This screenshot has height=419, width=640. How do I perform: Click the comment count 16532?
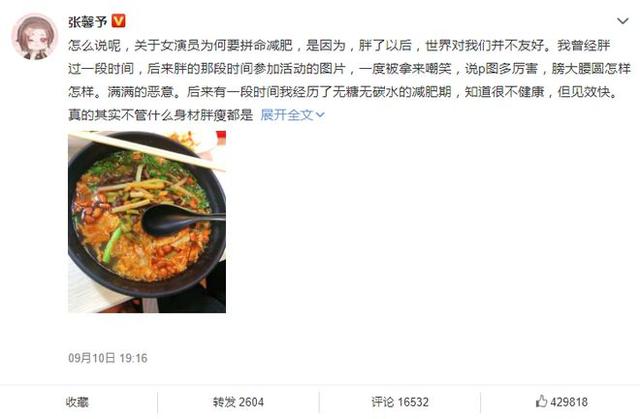pos(413,402)
